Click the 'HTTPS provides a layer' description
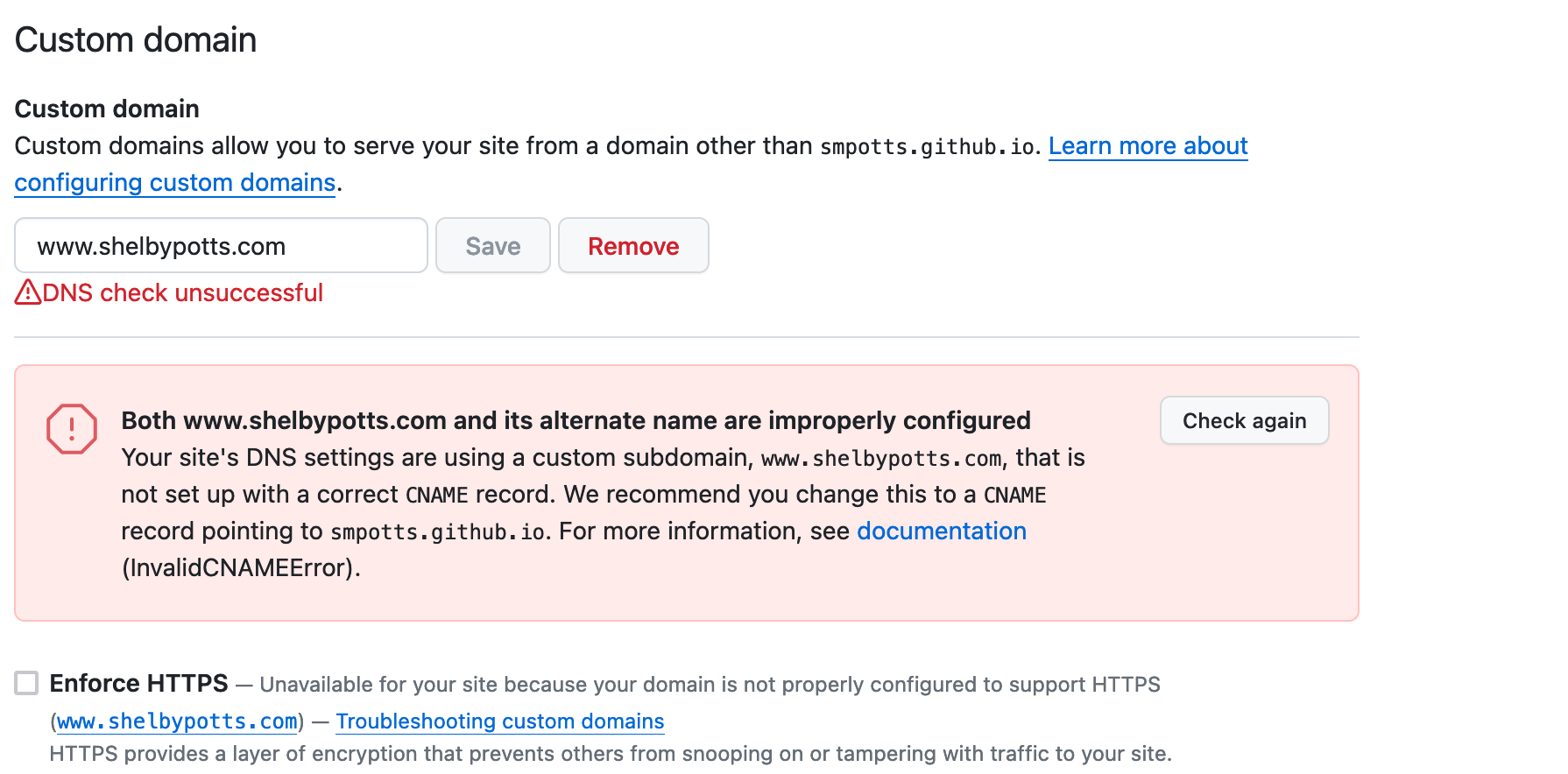1568x774 pixels. [x=610, y=754]
